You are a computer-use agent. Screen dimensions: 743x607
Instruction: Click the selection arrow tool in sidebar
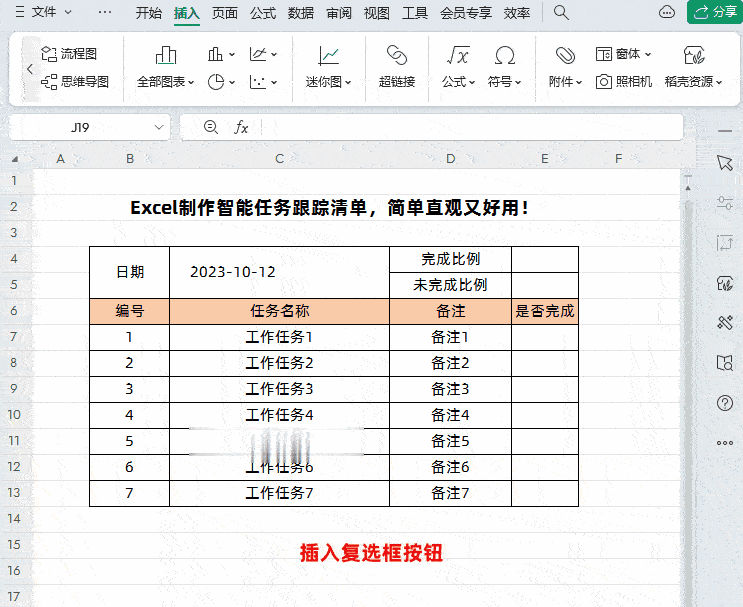tap(725, 163)
